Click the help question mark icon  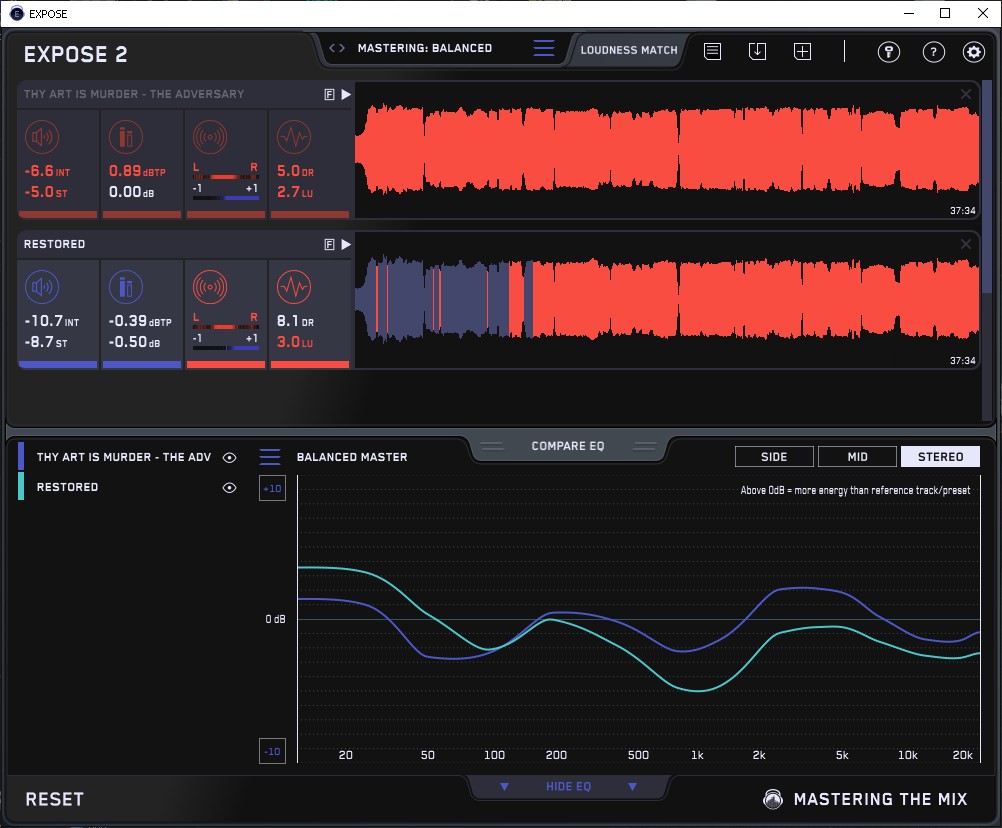tap(933, 52)
